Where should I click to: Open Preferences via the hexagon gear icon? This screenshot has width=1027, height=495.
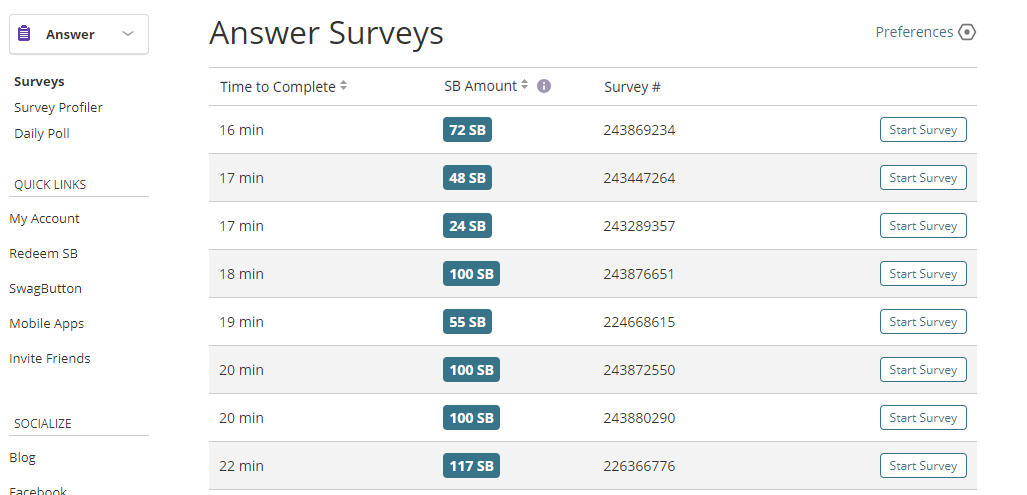[966, 32]
